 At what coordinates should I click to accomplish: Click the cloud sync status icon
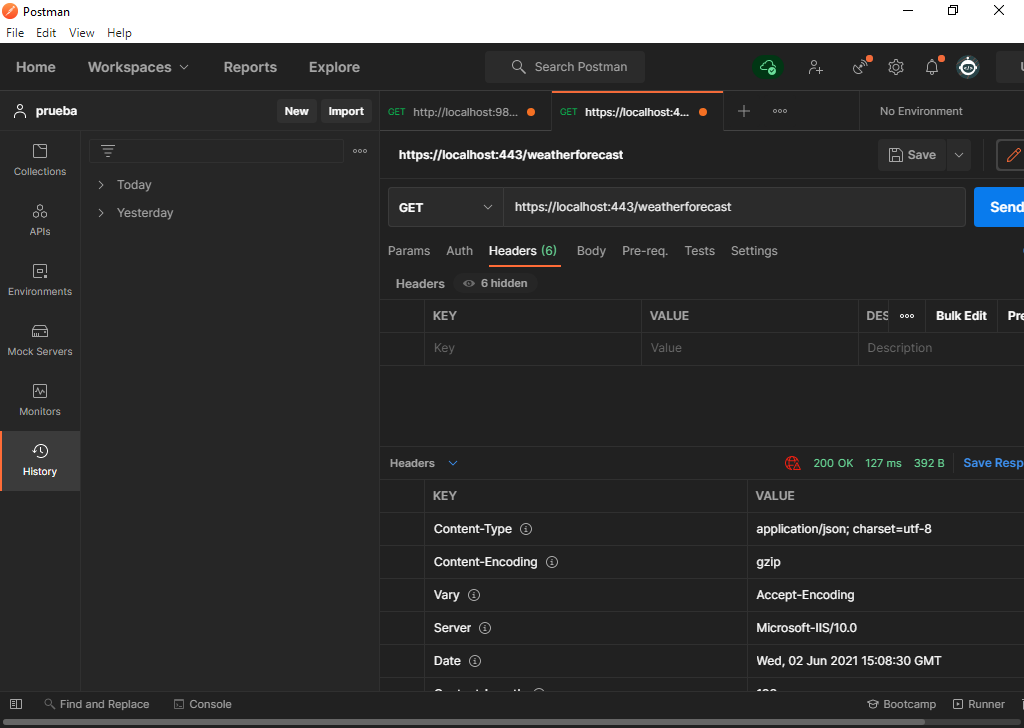tap(768, 67)
